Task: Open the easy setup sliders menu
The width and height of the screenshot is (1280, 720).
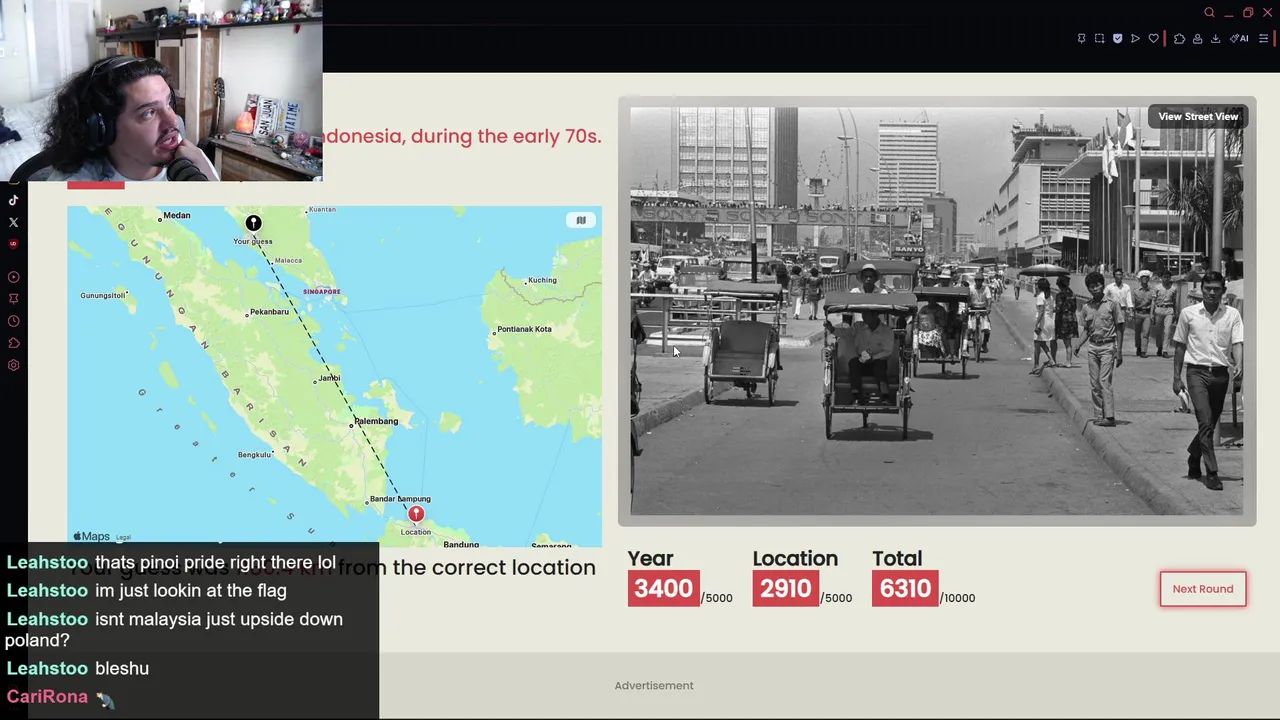Action: 1263,39
